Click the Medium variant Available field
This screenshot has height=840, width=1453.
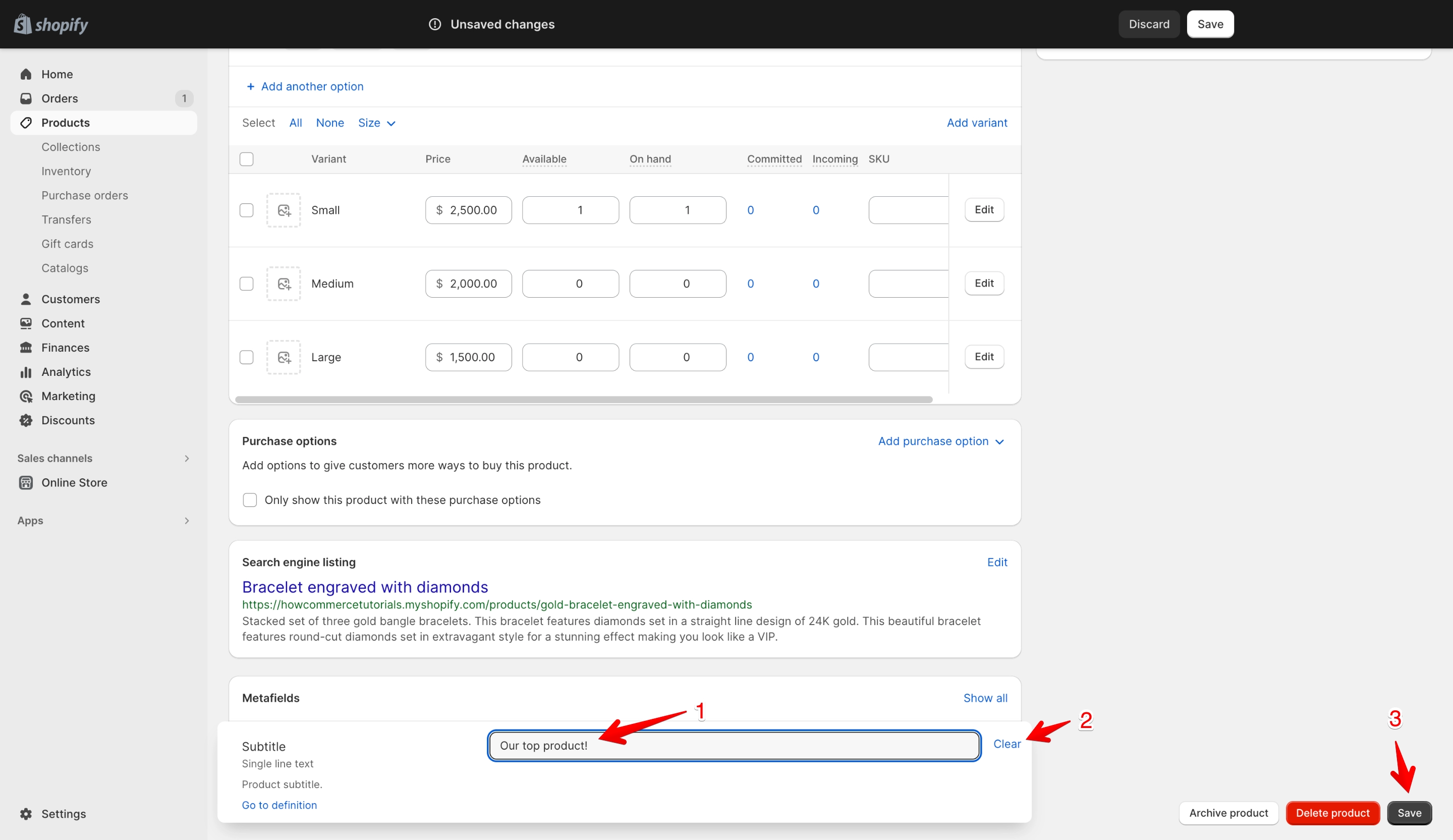[570, 284]
